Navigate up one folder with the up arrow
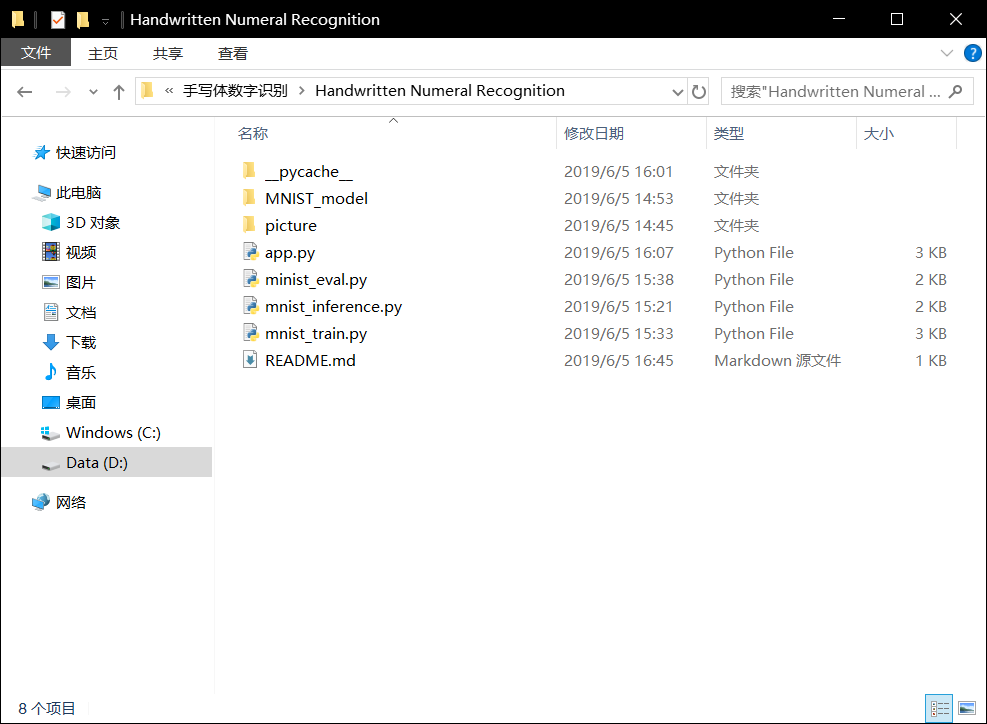Screen dimensions: 987x724 119,91
